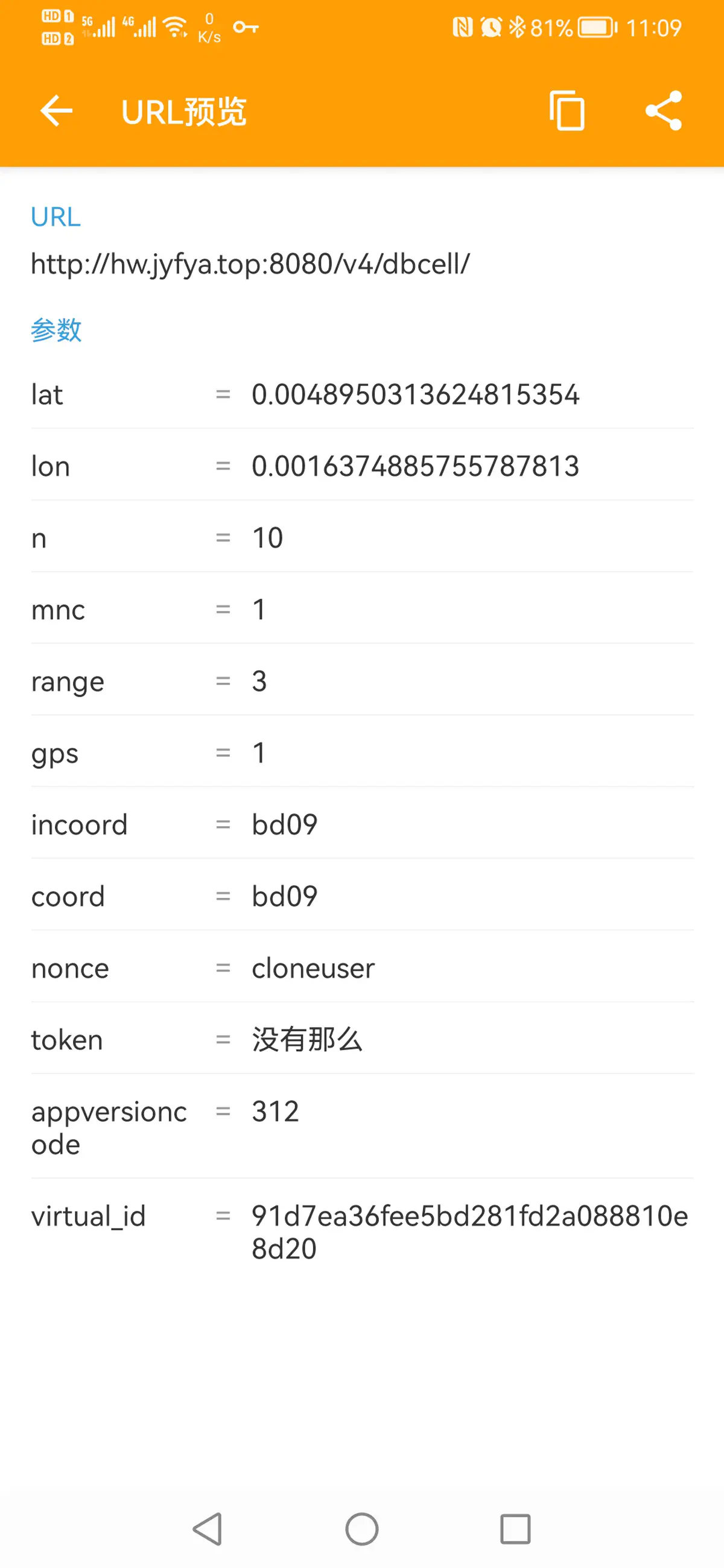Tap the range parameter value 3
The width and height of the screenshot is (724, 1568).
(x=259, y=681)
